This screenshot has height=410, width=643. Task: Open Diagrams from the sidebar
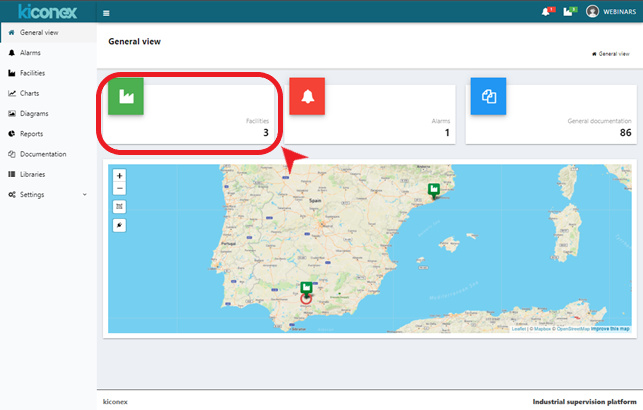(x=34, y=113)
